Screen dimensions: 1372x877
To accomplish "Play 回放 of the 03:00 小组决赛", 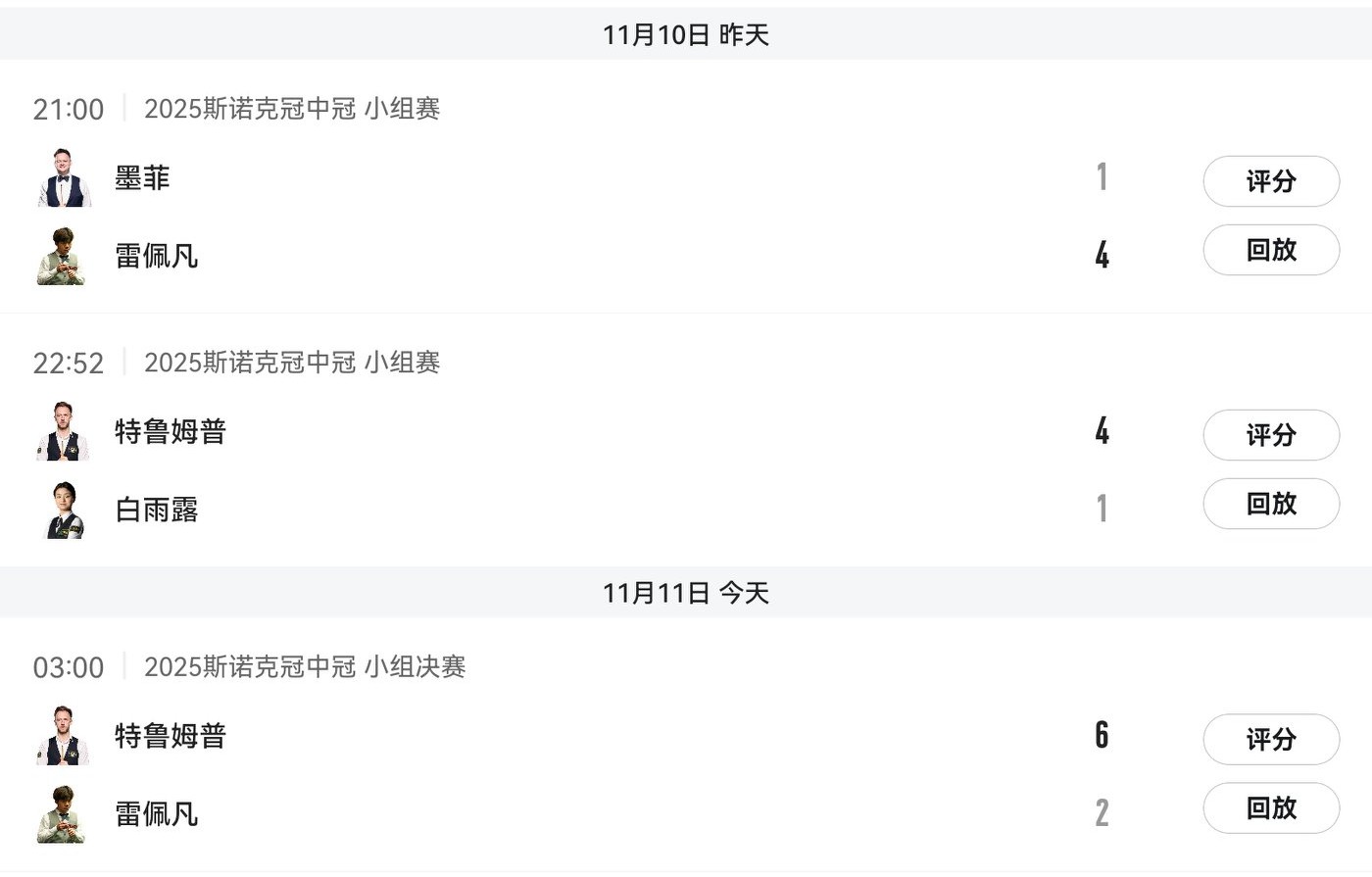I will [x=1270, y=807].
